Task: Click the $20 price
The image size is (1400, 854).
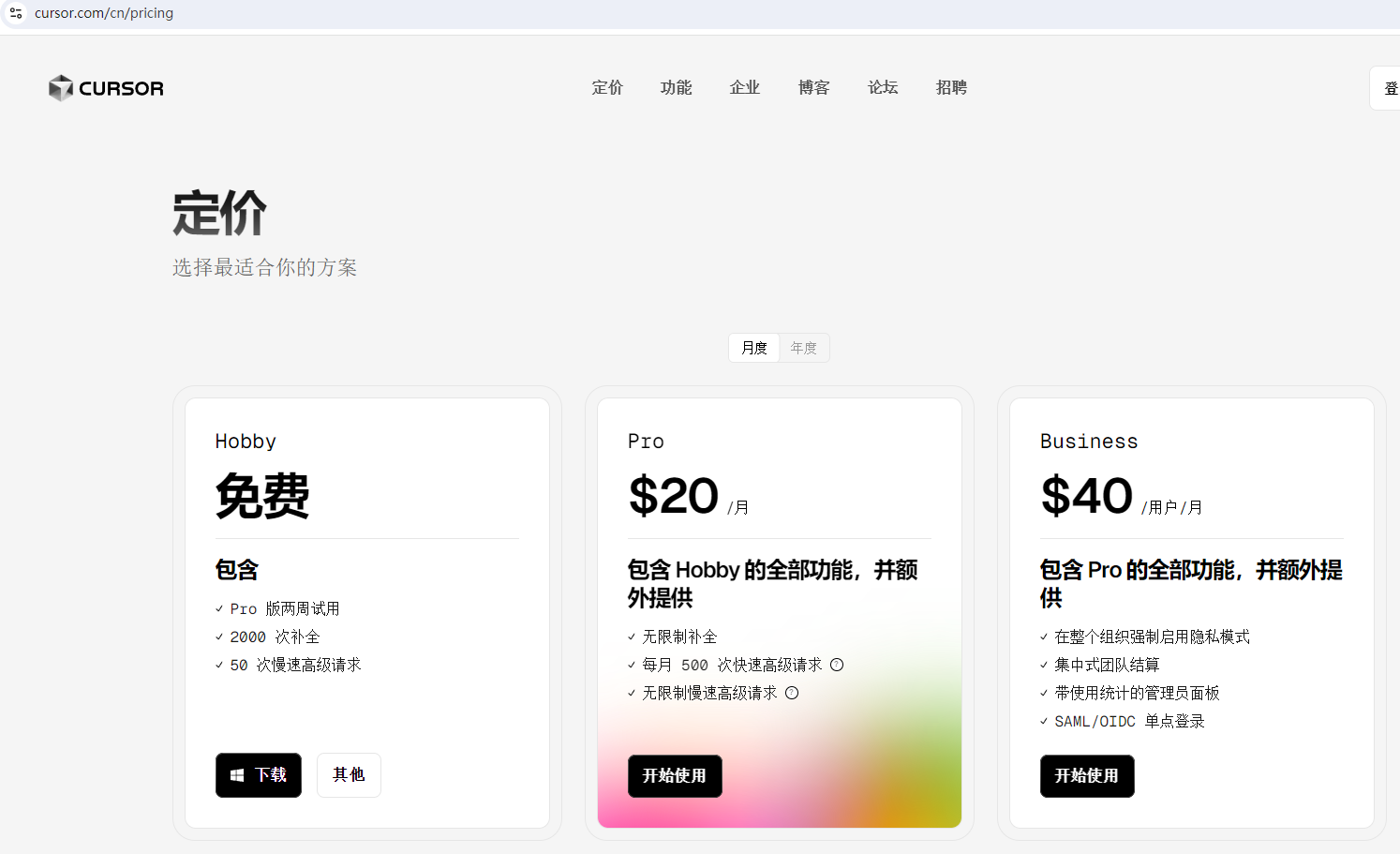Action: 674,496
